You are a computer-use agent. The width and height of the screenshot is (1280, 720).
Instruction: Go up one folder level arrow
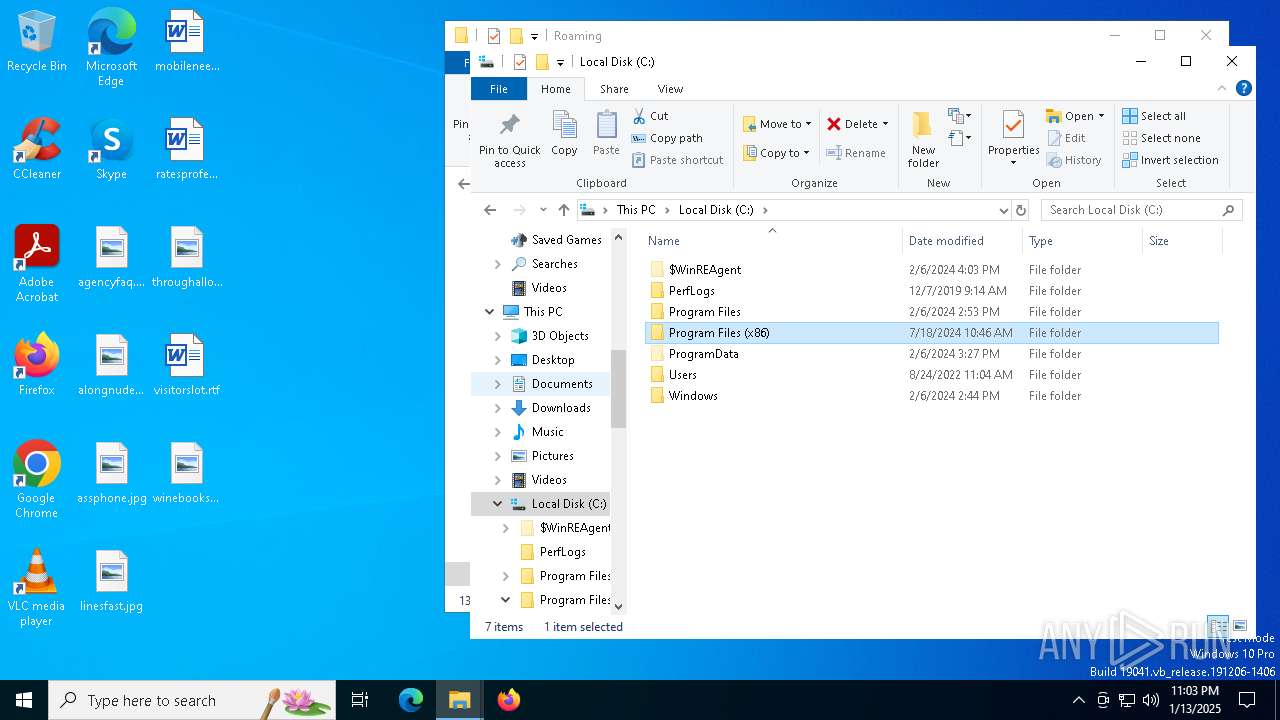(563, 210)
